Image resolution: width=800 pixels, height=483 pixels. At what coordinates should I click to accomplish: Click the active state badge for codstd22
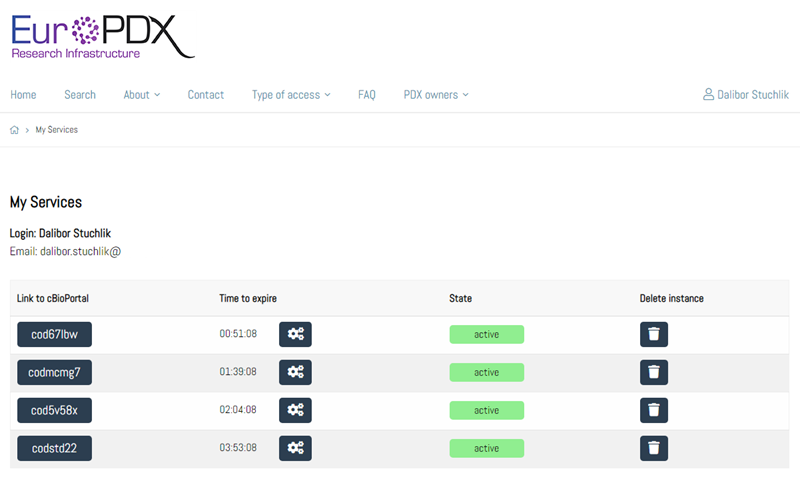click(486, 448)
